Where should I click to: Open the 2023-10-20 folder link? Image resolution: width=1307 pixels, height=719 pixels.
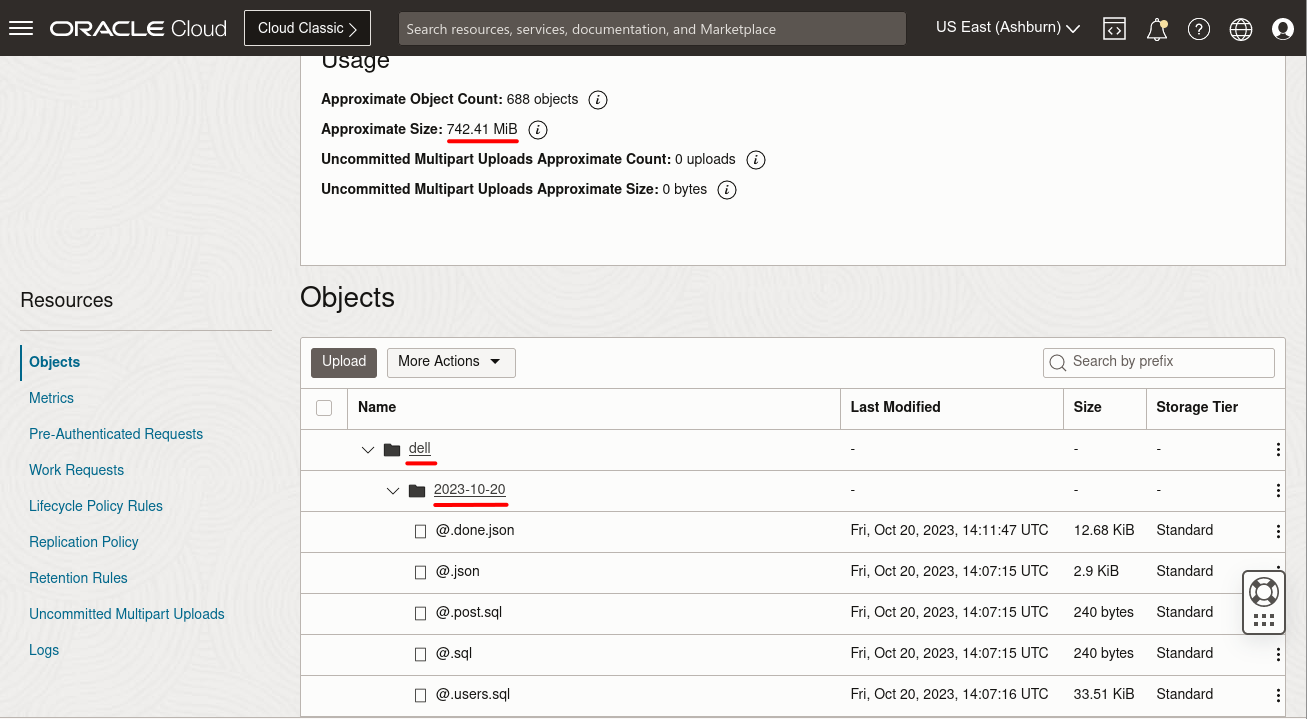[x=470, y=489]
